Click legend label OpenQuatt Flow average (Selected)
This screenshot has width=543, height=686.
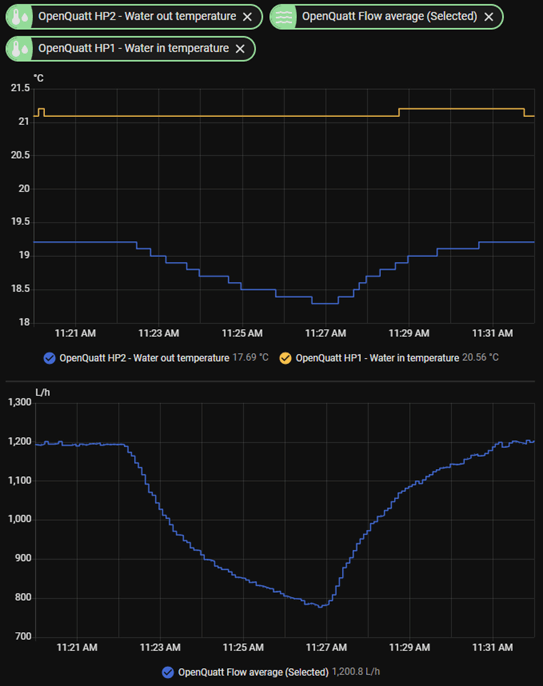click(x=253, y=672)
